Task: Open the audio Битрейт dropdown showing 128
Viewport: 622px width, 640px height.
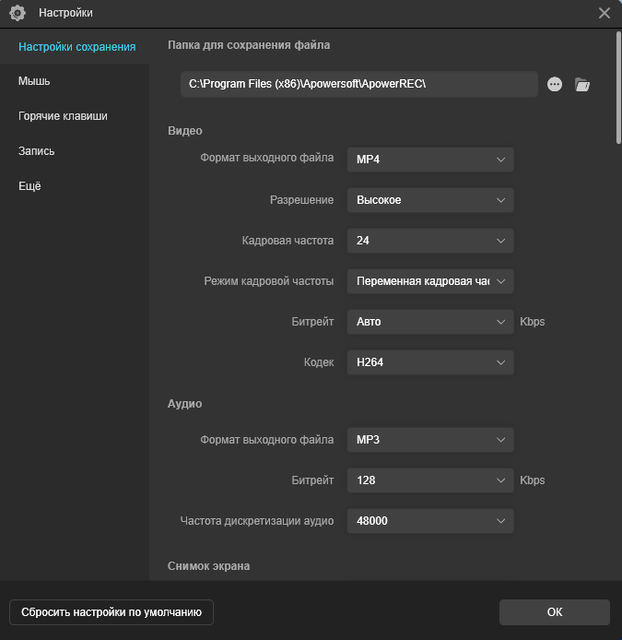Action: point(430,480)
